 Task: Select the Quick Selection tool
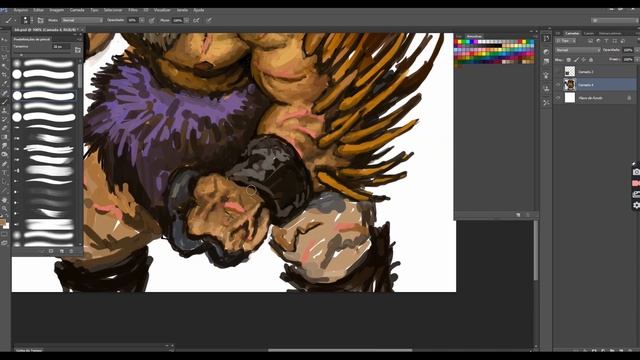[4, 66]
